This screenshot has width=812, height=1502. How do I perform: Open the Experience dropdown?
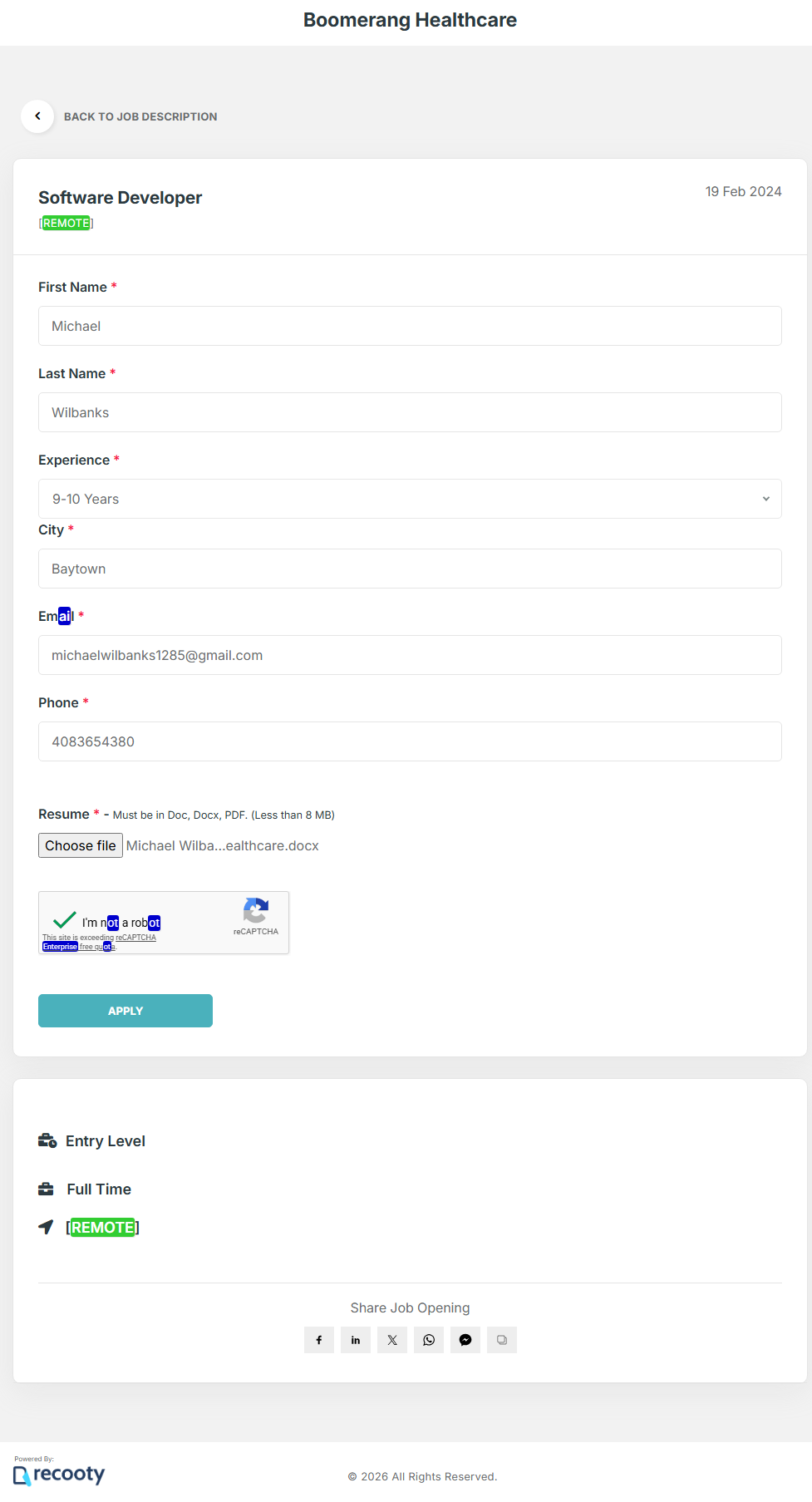point(410,499)
